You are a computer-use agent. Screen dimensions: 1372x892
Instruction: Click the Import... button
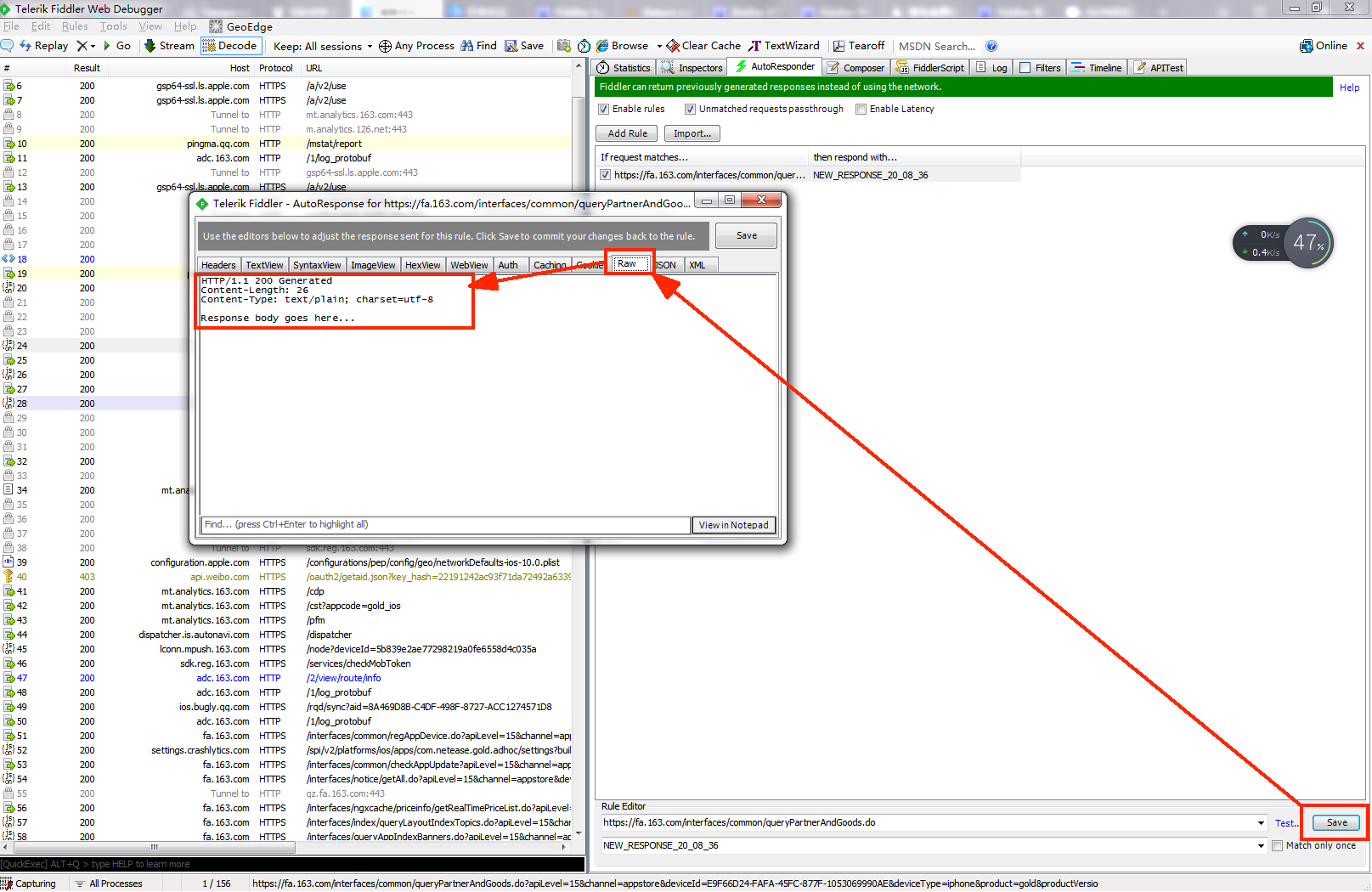[x=692, y=133]
